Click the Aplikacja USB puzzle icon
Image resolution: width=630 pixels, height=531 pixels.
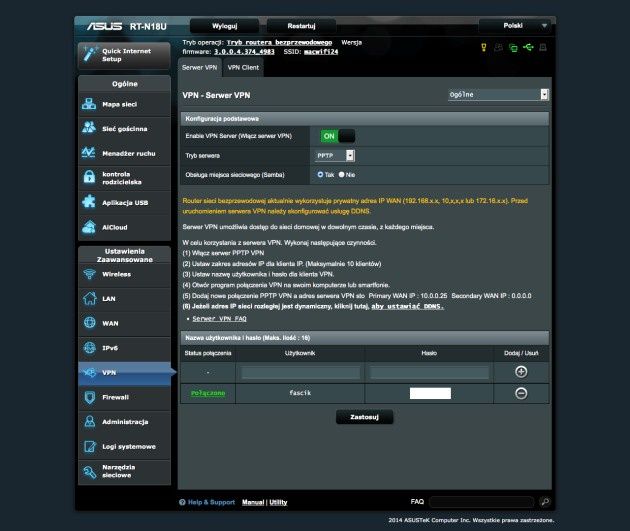coord(89,202)
